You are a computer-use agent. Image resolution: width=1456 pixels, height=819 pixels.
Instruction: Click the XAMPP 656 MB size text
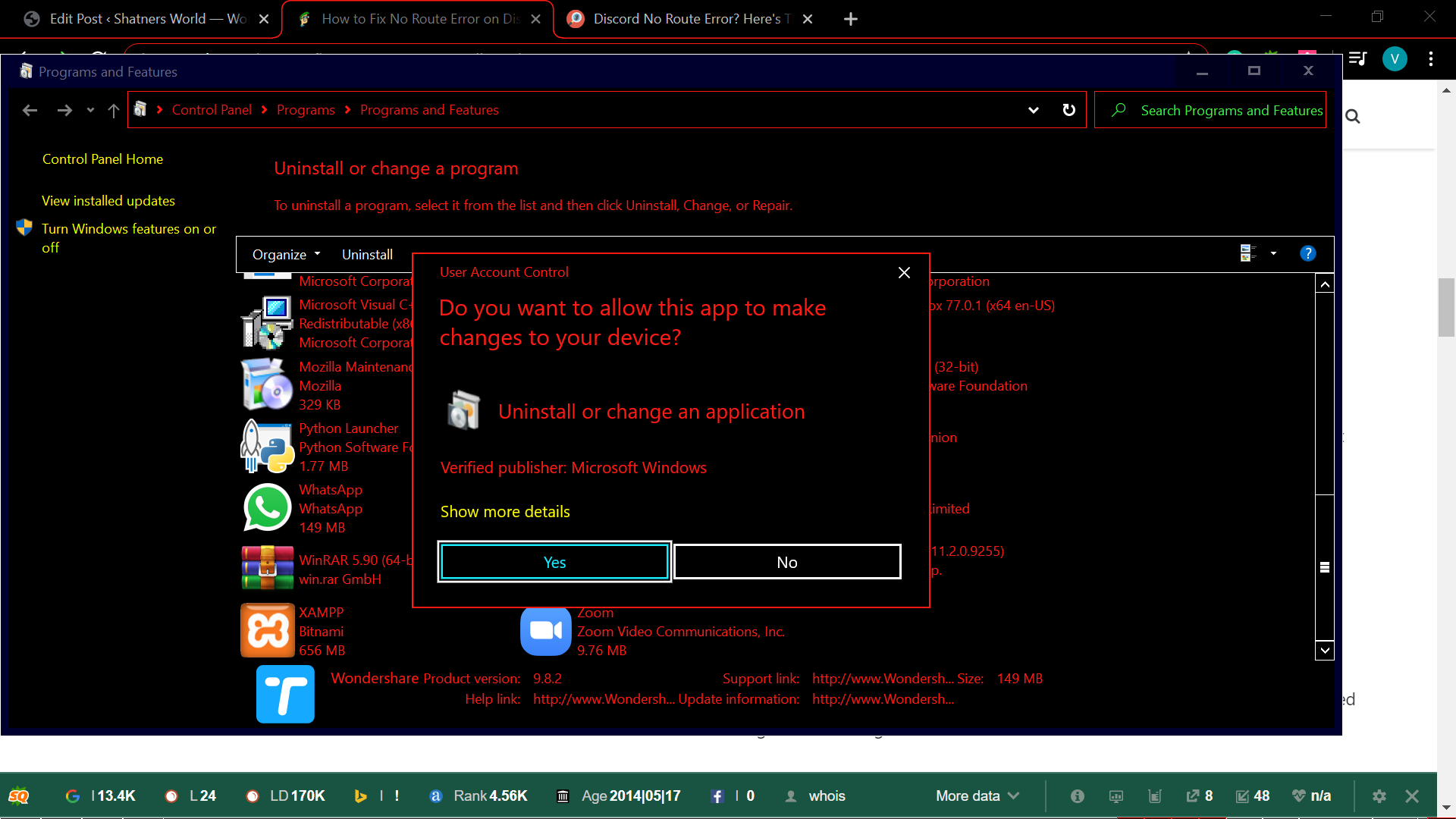[322, 651]
